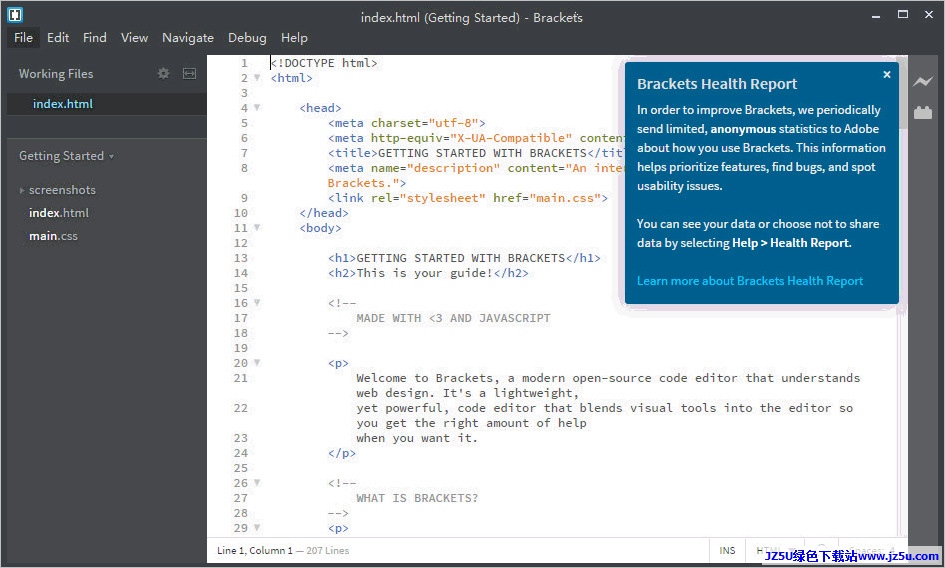Fold the paragraph tag on line 20
945x568 pixels.
point(257,363)
